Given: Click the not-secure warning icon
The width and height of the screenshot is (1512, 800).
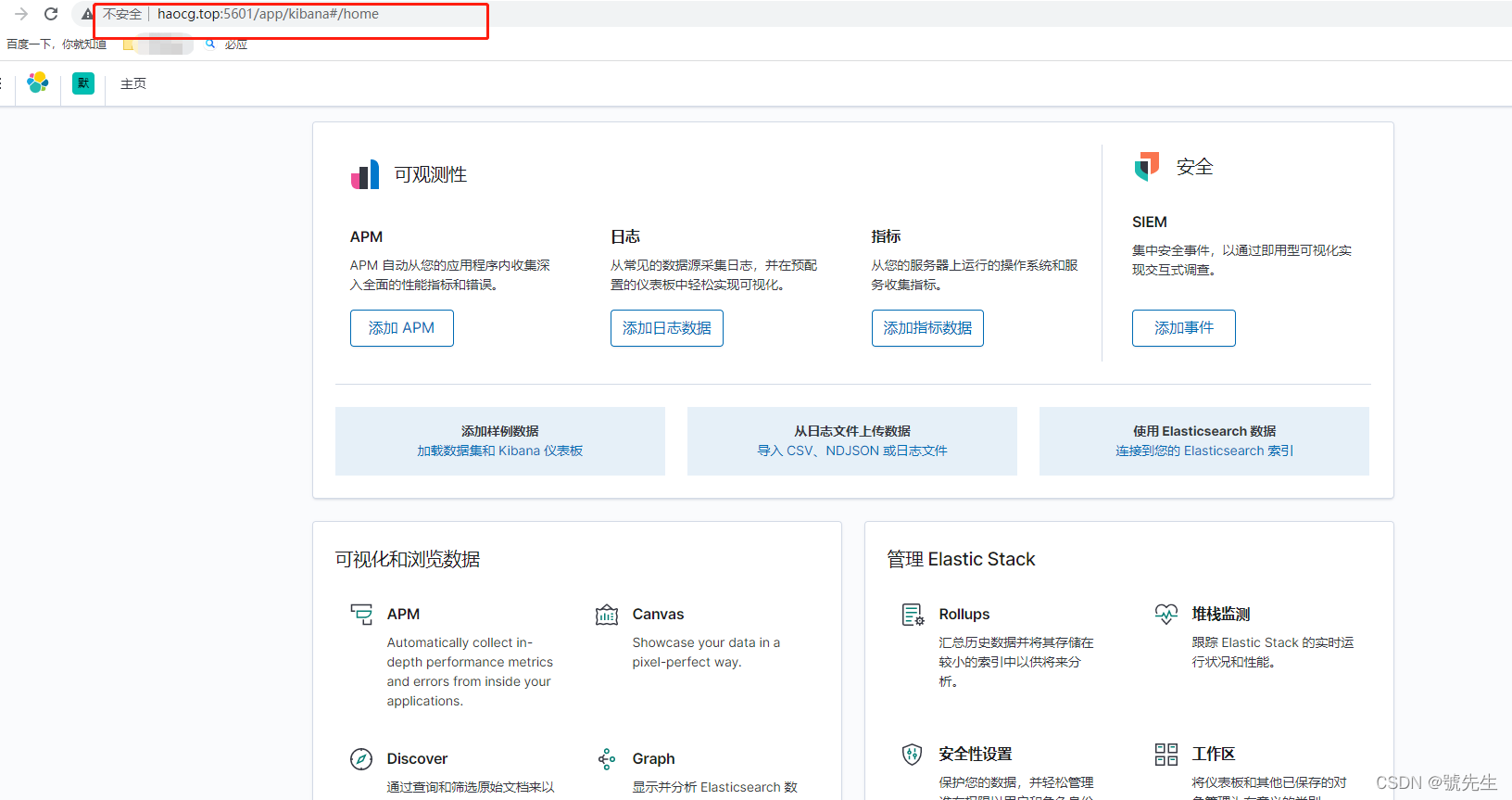Looking at the screenshot, I should [x=87, y=14].
